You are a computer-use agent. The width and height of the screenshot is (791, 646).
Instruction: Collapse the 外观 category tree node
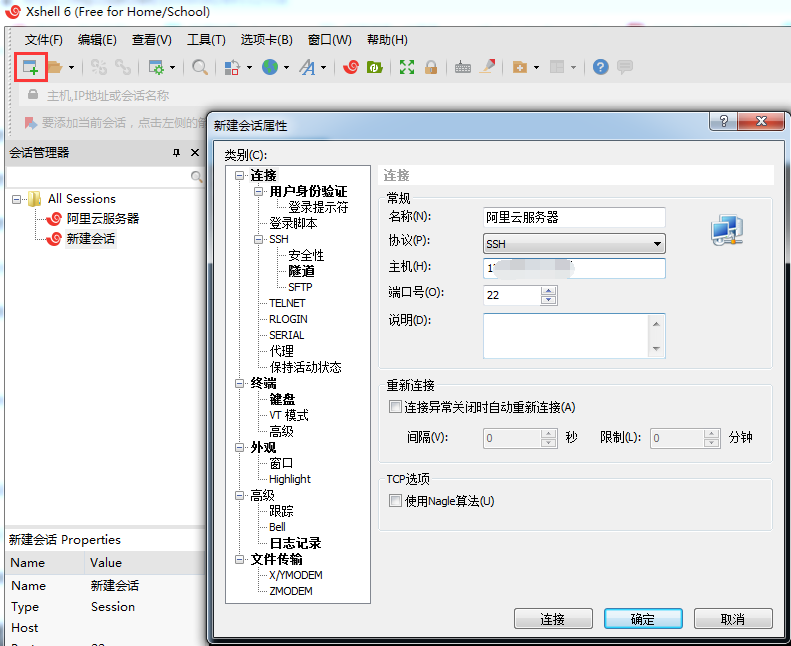tap(240, 447)
